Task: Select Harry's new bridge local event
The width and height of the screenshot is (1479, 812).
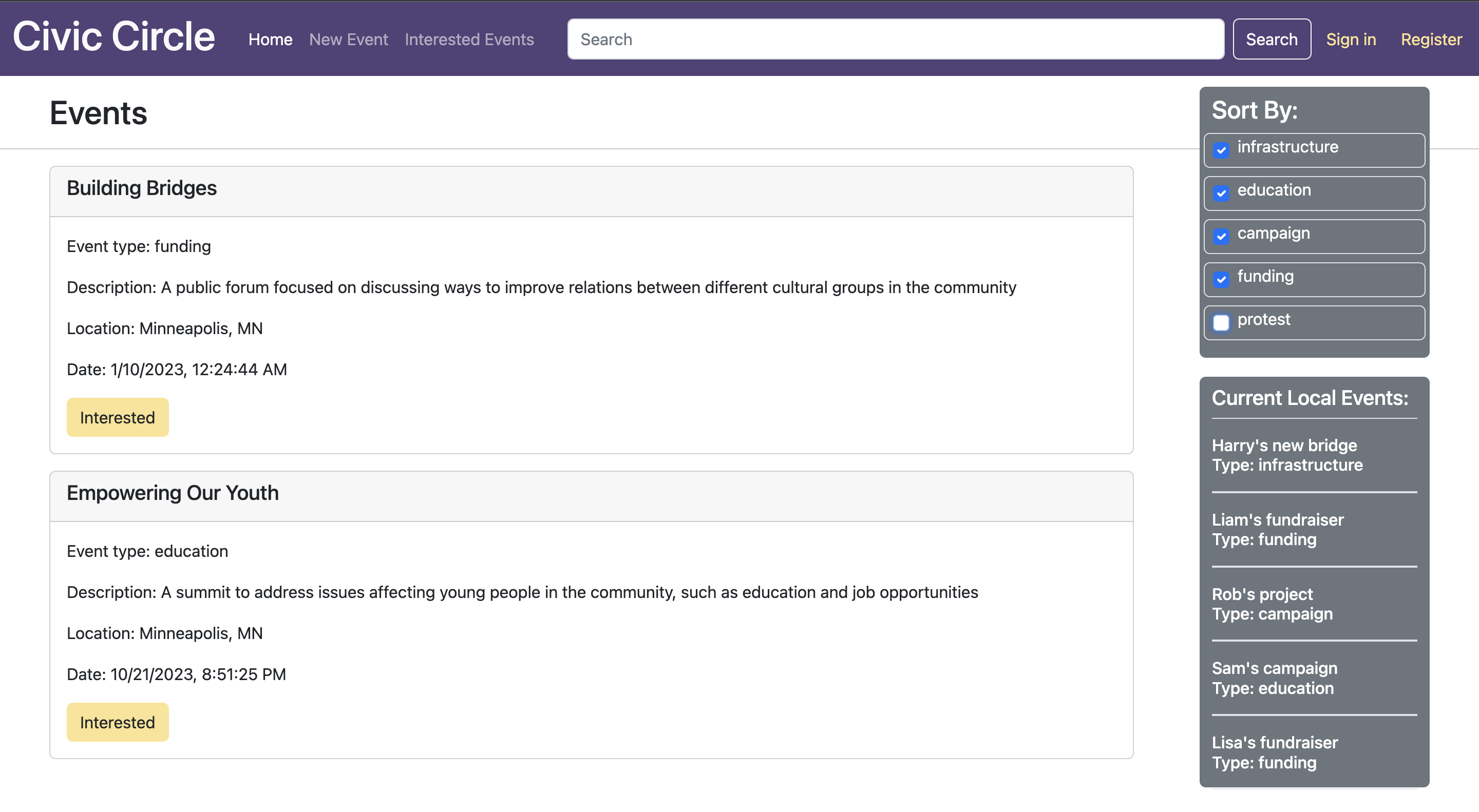Action: (x=1284, y=446)
